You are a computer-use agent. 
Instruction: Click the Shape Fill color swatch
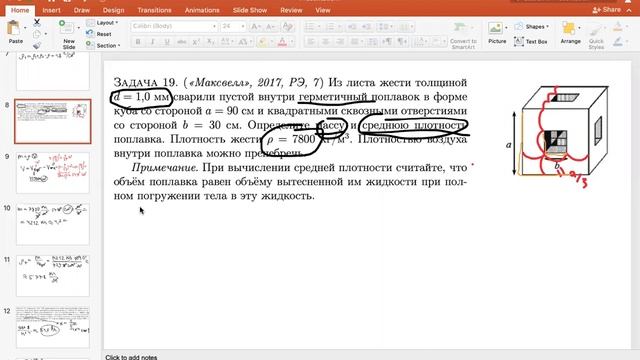pyautogui.click(x=618, y=27)
